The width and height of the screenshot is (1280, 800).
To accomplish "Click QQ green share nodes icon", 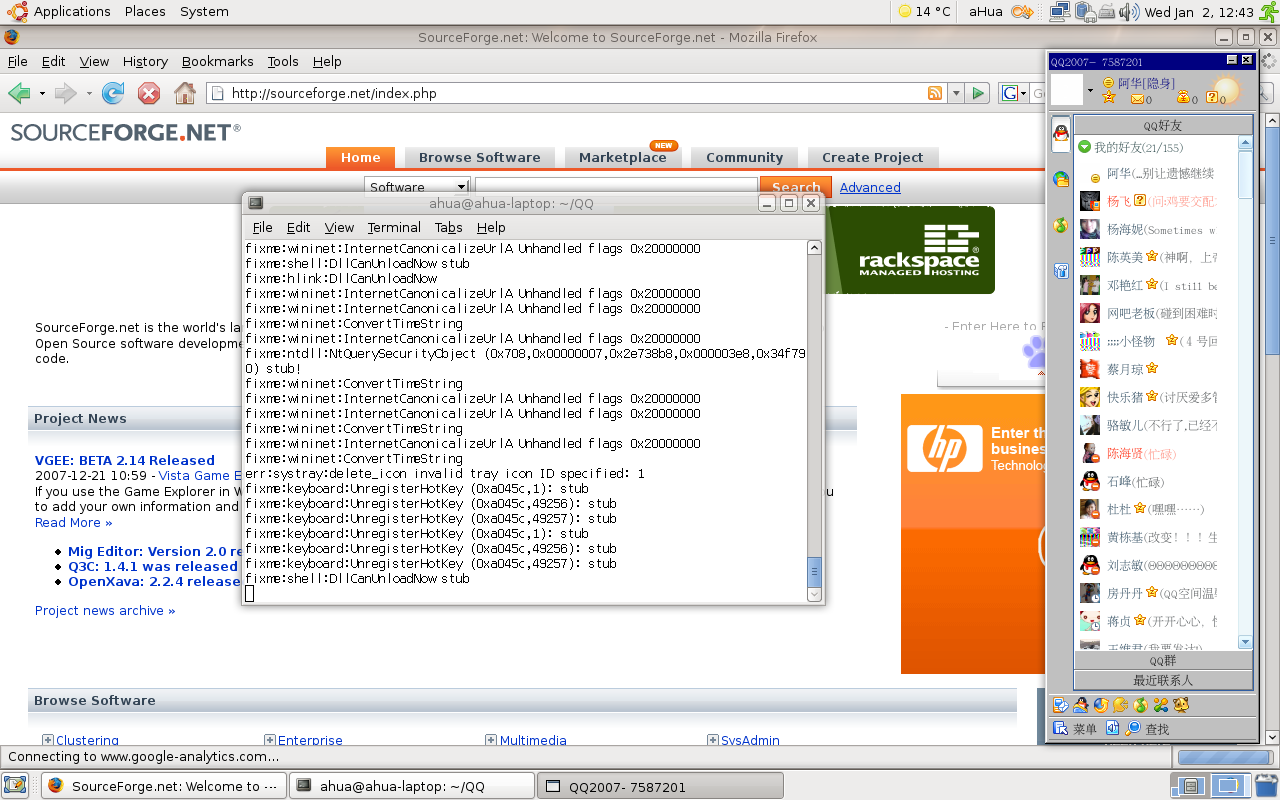I will [1160, 705].
